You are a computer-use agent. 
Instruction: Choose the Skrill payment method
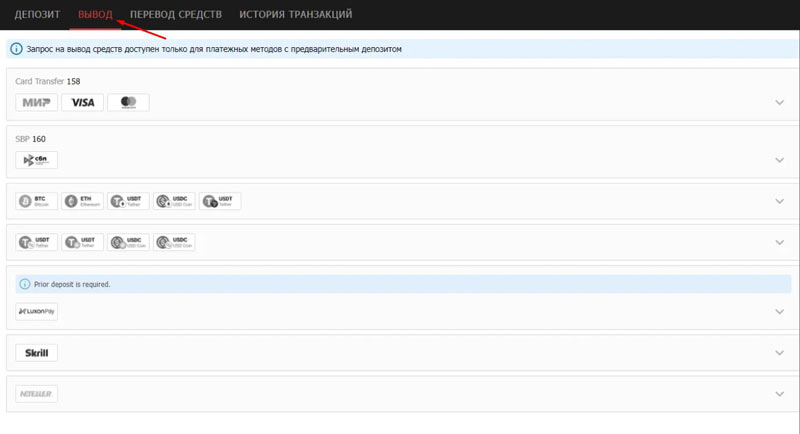37,352
